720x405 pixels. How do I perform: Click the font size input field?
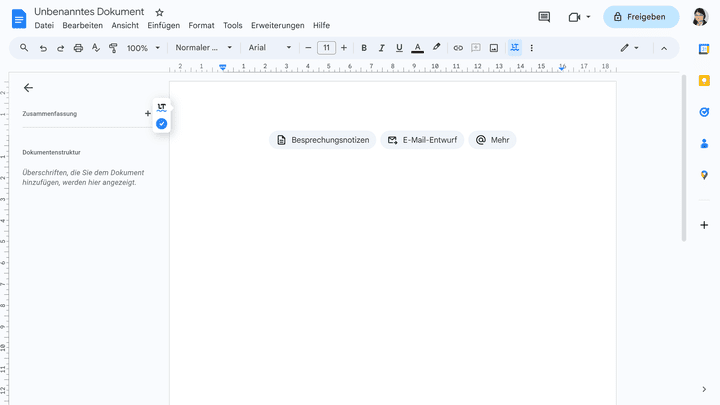tap(326, 48)
